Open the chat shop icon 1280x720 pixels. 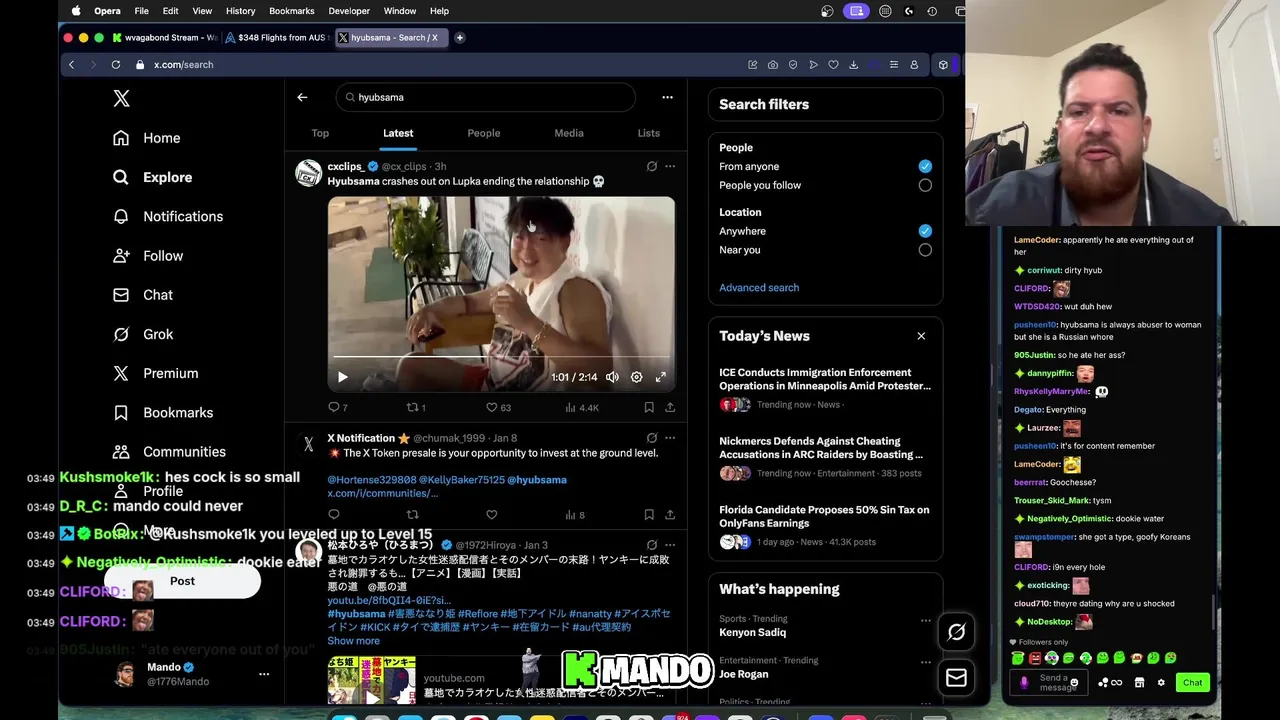pos(1139,683)
